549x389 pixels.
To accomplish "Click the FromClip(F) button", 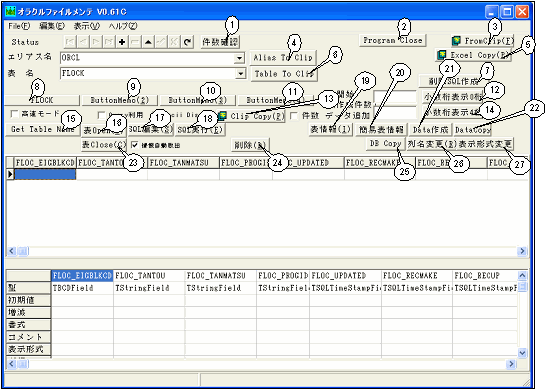I will coord(483,41).
